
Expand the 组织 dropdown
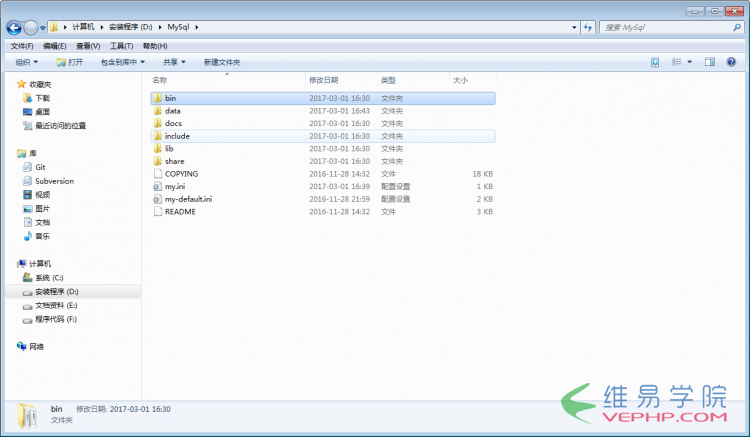click(27, 62)
